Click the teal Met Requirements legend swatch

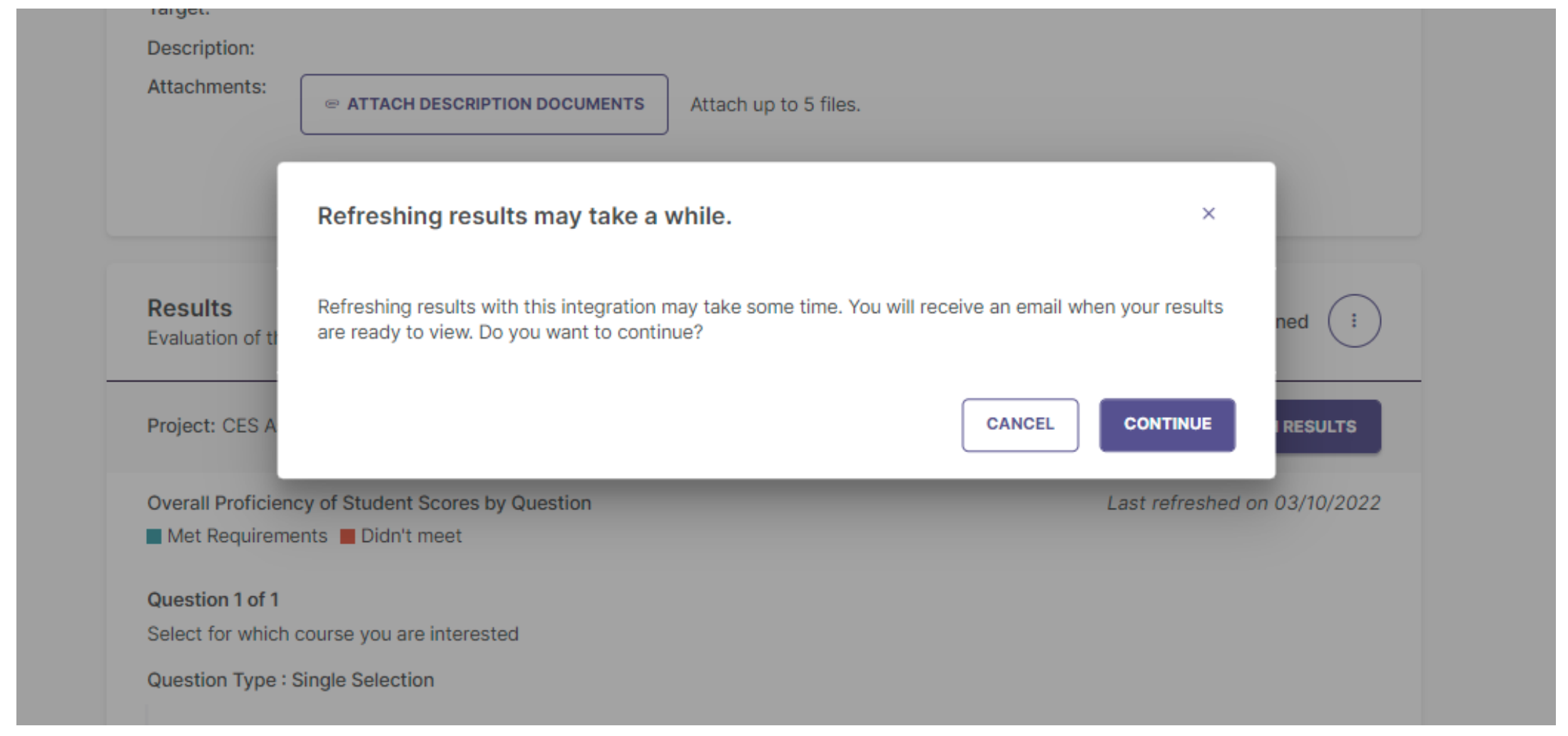pyautogui.click(x=153, y=536)
